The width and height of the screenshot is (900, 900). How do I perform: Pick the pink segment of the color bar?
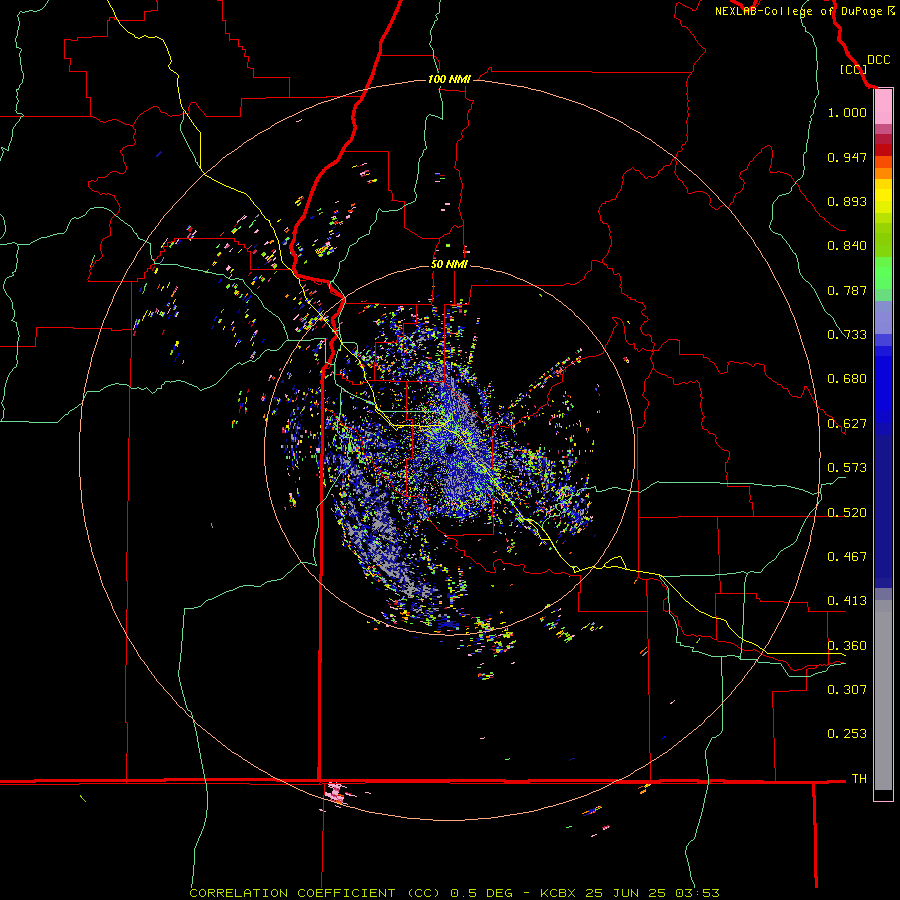(883, 107)
